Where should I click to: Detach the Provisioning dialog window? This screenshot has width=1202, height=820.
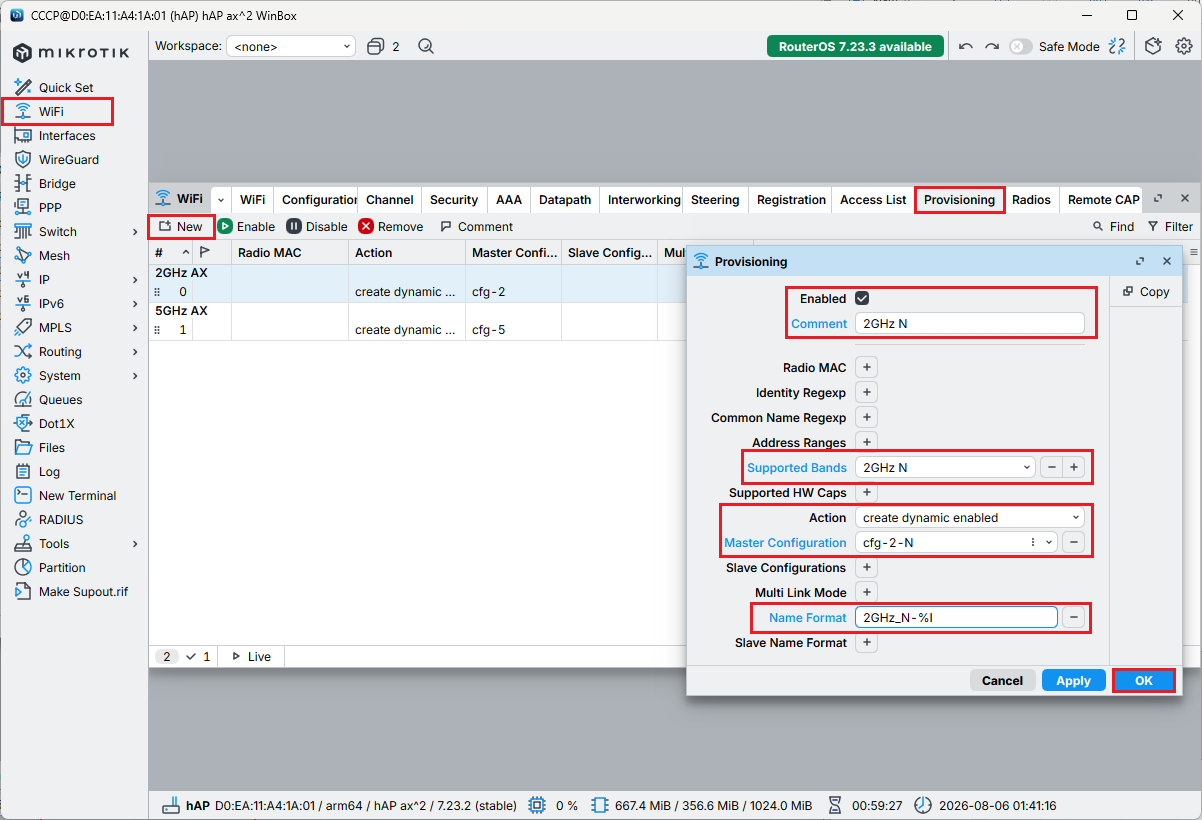coord(1140,261)
